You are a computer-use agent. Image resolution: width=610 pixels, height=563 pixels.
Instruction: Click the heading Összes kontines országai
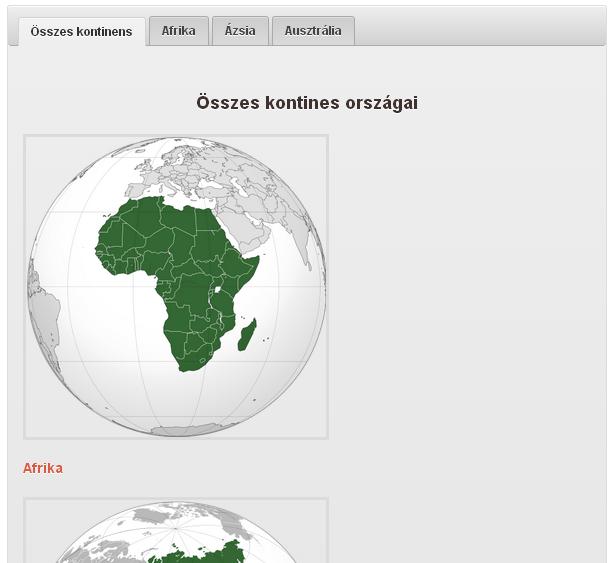[307, 103]
